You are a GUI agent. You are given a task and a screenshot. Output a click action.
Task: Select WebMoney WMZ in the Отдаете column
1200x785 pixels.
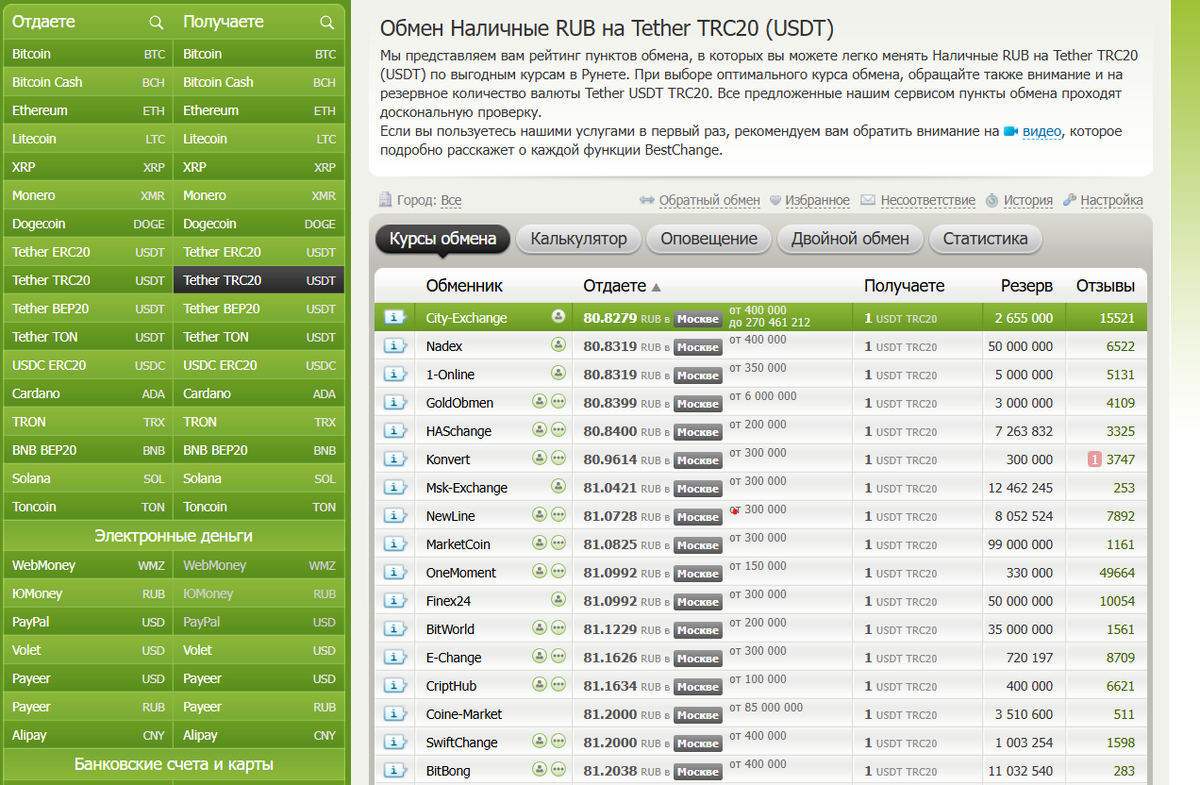88,566
